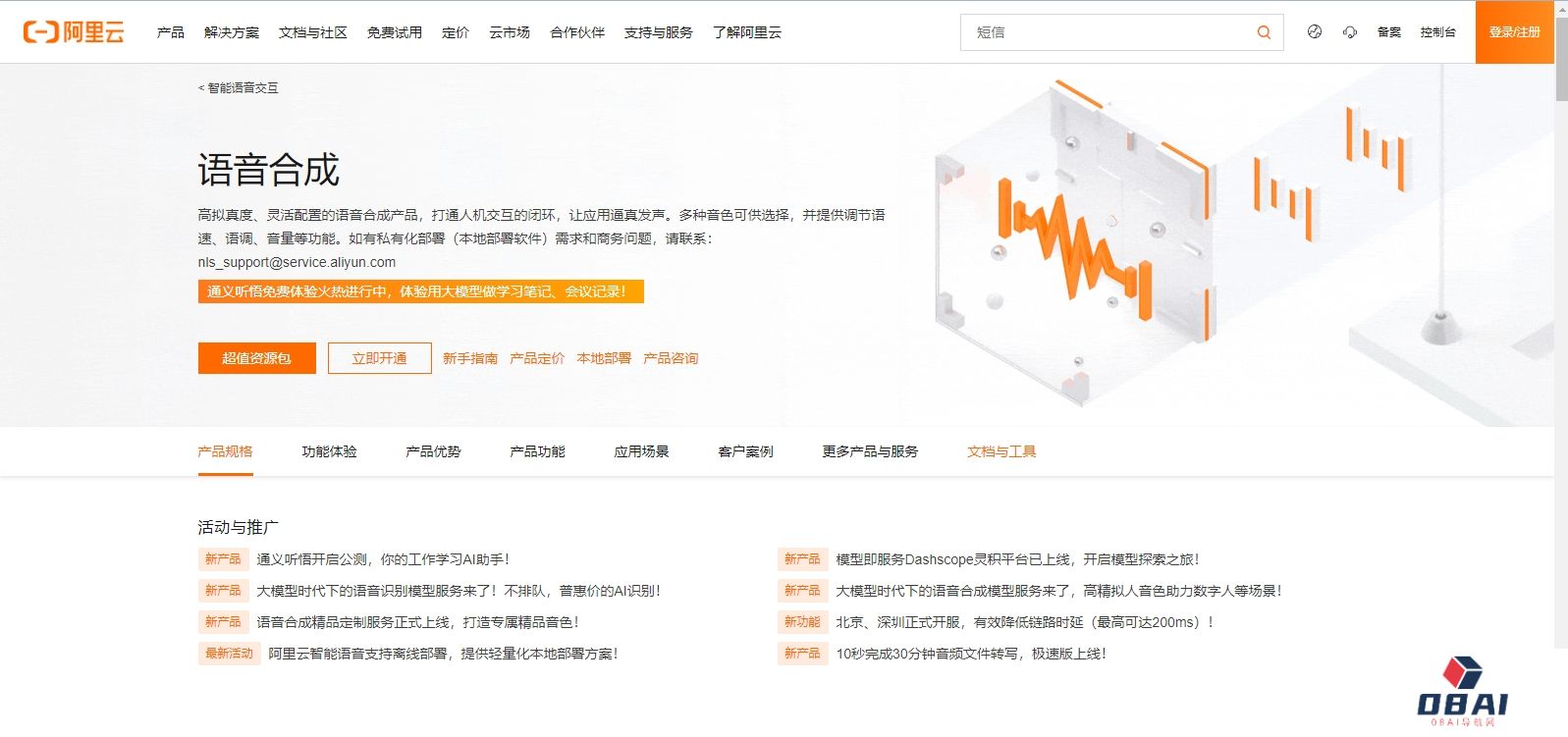1568x737 pixels.
Task: Click the orange search magnifier icon
Action: coord(1264,32)
